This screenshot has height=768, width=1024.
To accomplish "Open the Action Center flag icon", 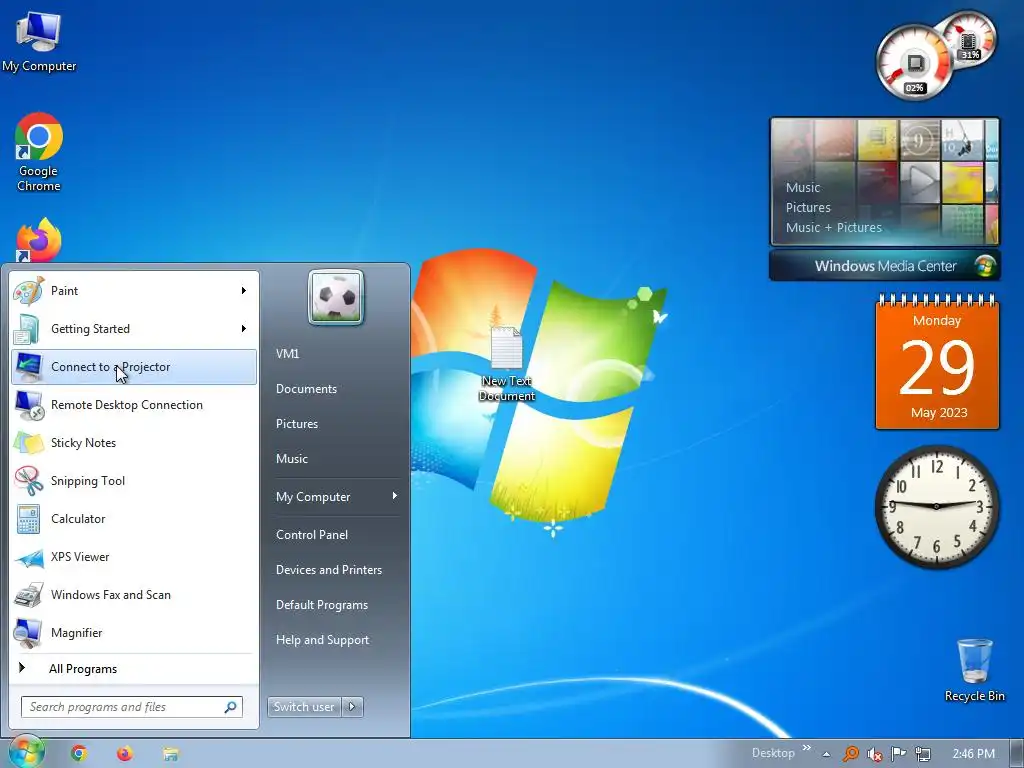I will tap(899, 754).
